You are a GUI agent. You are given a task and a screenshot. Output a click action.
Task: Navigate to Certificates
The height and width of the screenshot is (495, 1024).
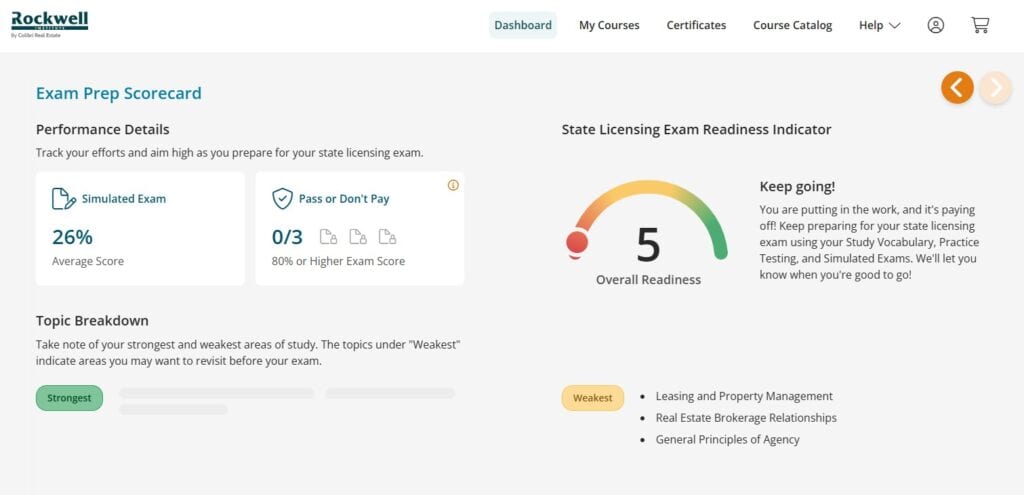[x=696, y=26]
